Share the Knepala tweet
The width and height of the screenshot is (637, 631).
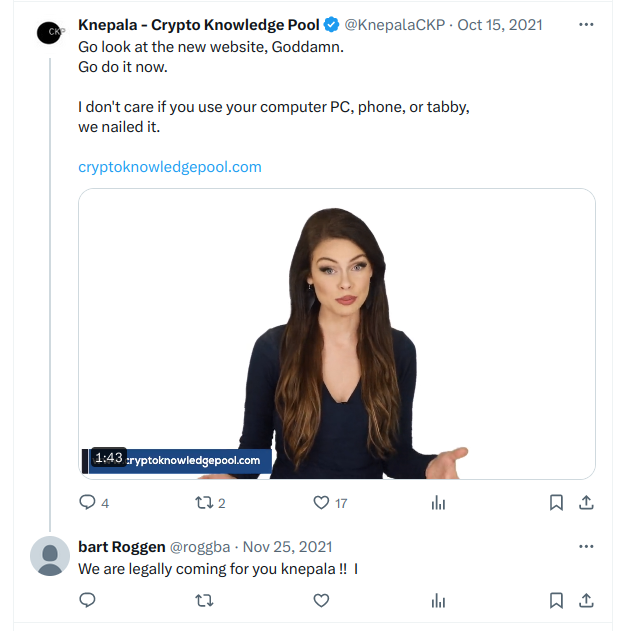586,503
